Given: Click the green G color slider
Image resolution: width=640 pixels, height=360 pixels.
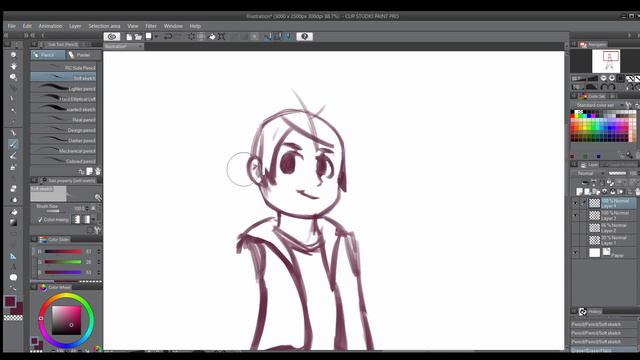Looking at the screenshot, I should [63, 262].
